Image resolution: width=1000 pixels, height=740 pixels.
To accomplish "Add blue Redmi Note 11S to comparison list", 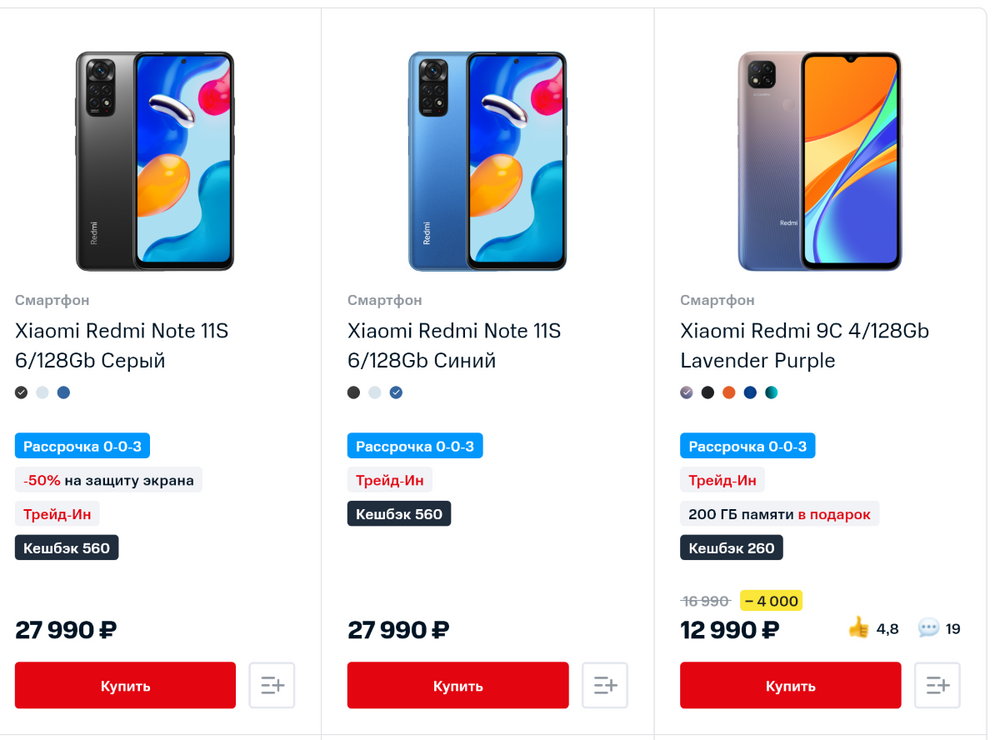I will tap(604, 685).
